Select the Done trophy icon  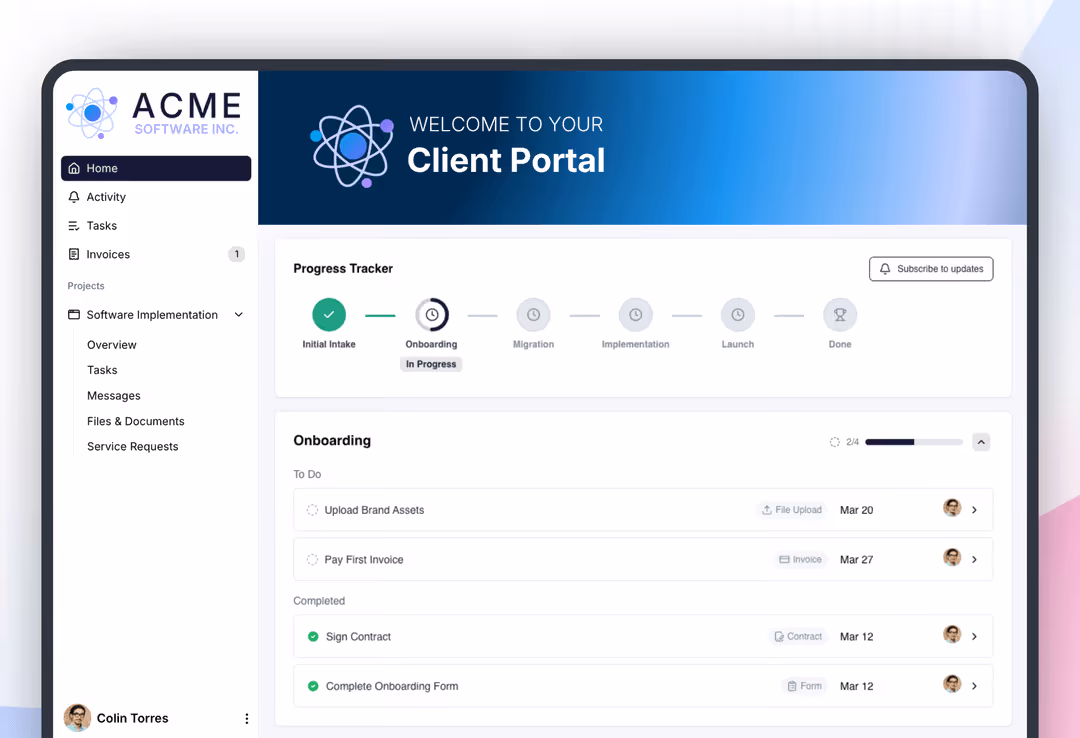(840, 315)
